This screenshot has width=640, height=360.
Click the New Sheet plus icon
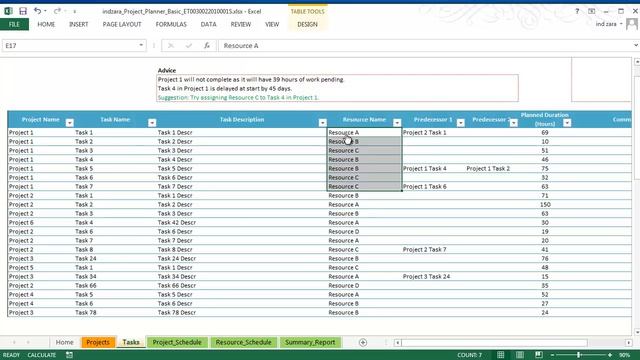pyautogui.click(x=363, y=342)
